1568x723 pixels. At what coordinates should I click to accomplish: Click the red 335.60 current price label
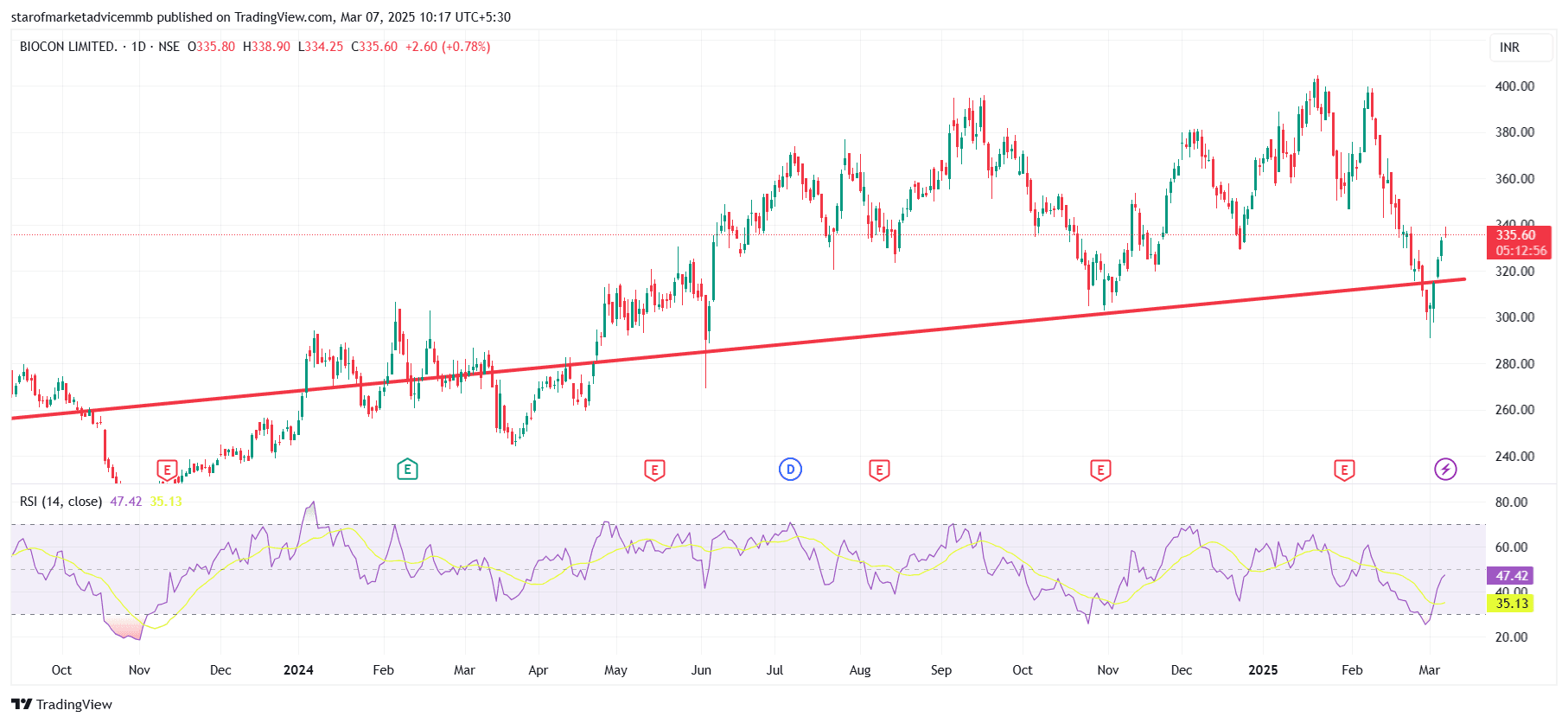[x=1516, y=235]
